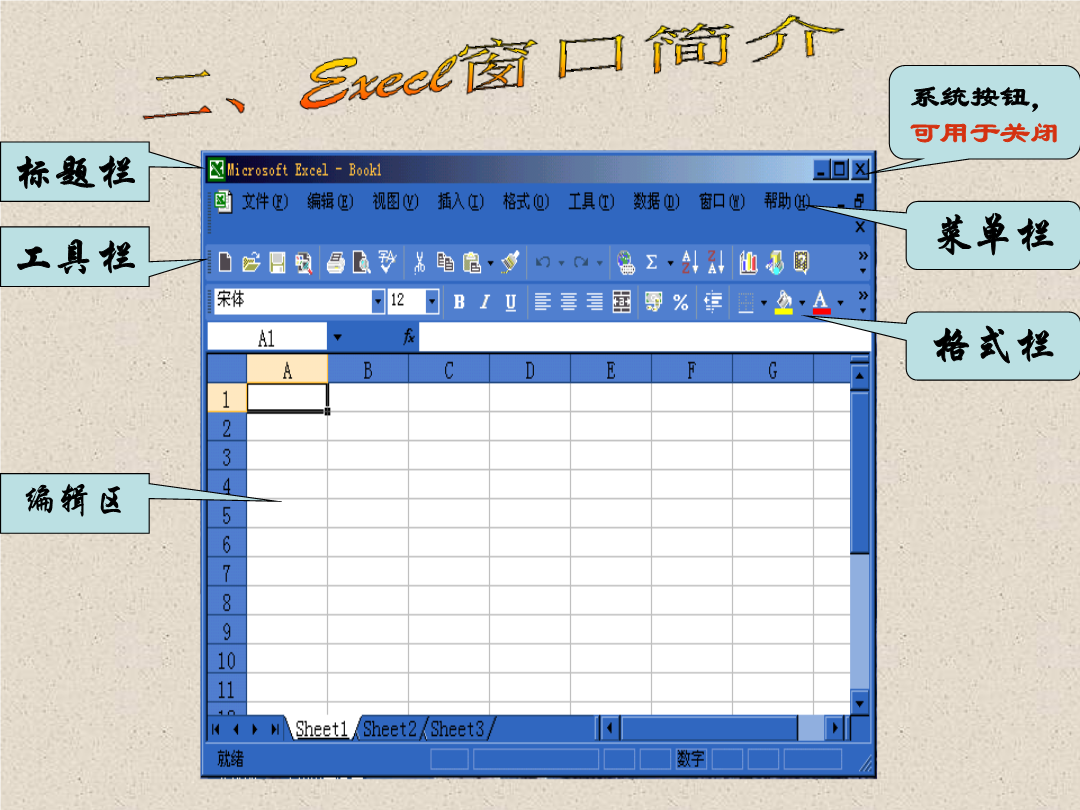The image size is (1080, 810).
Task: Switch to the Sheet3 tab
Action: tap(457, 729)
